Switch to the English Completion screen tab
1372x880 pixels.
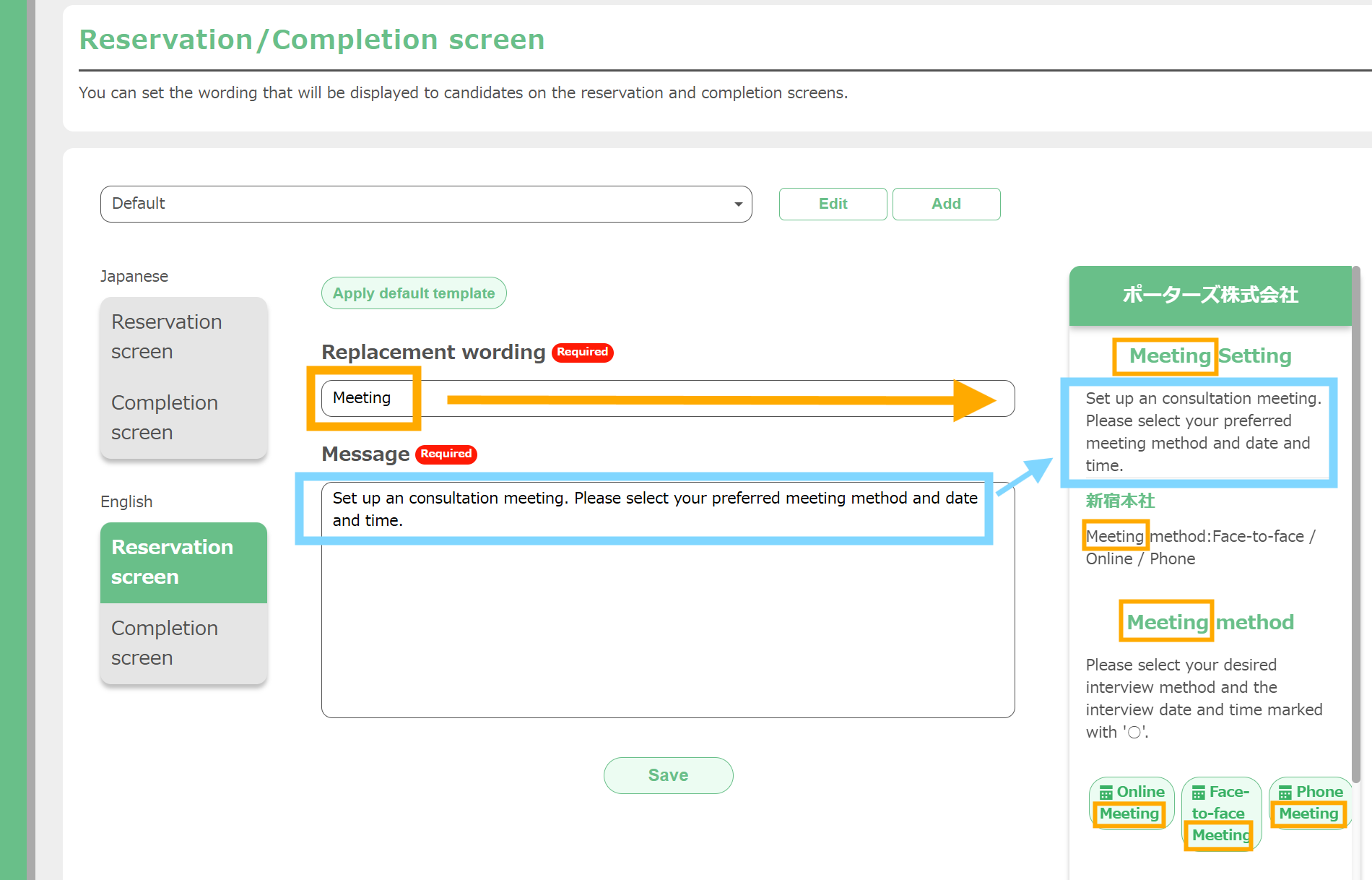(x=183, y=643)
